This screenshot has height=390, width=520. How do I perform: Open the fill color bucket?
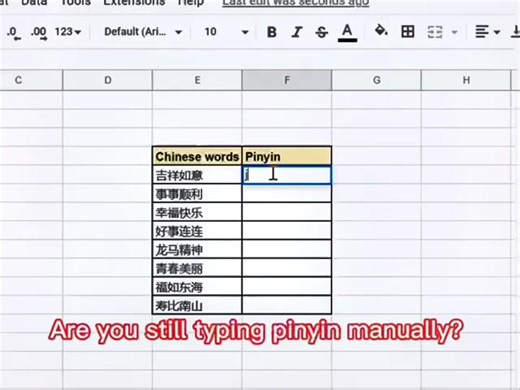coord(381,31)
